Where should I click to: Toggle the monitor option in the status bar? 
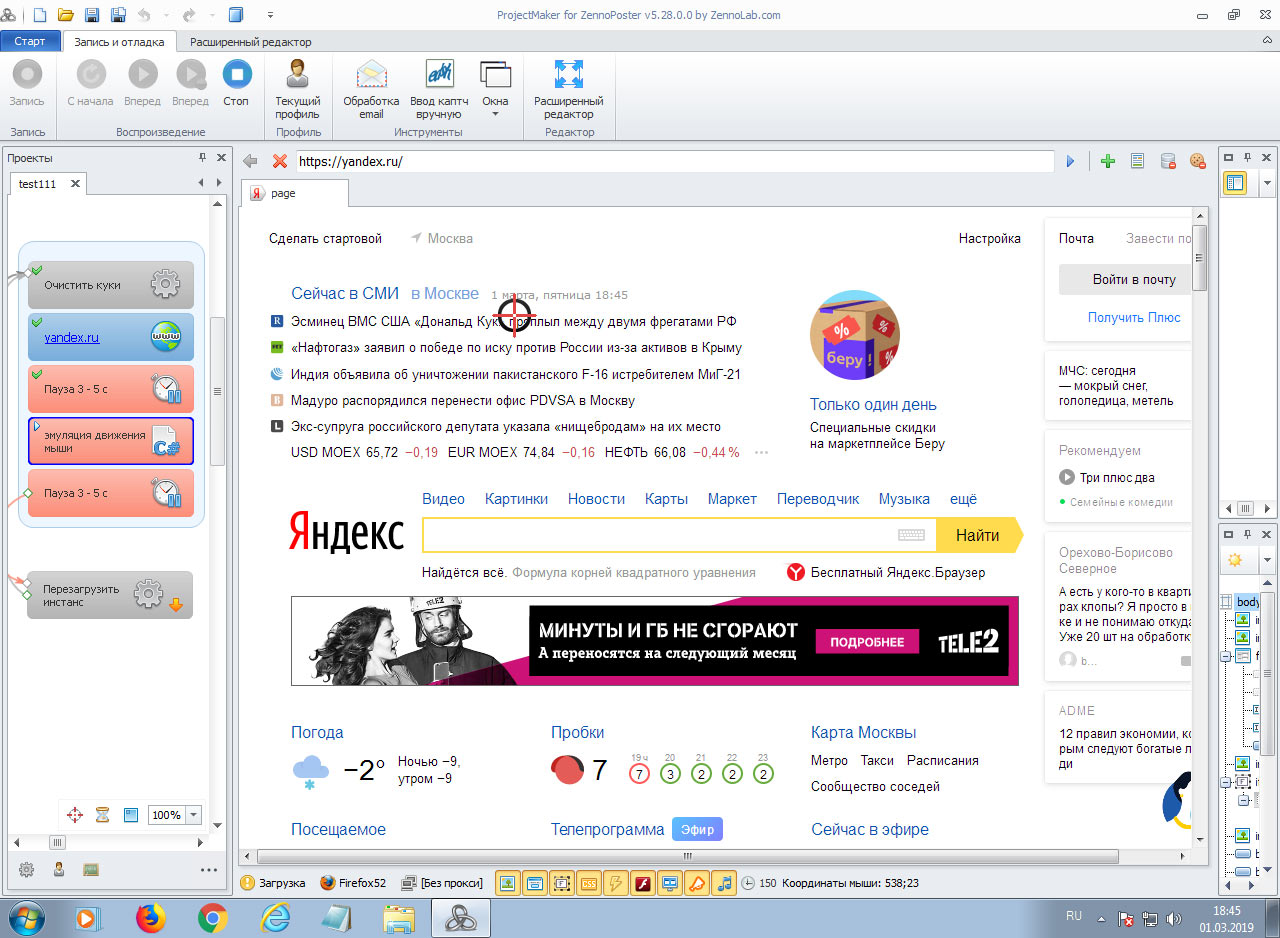point(670,883)
